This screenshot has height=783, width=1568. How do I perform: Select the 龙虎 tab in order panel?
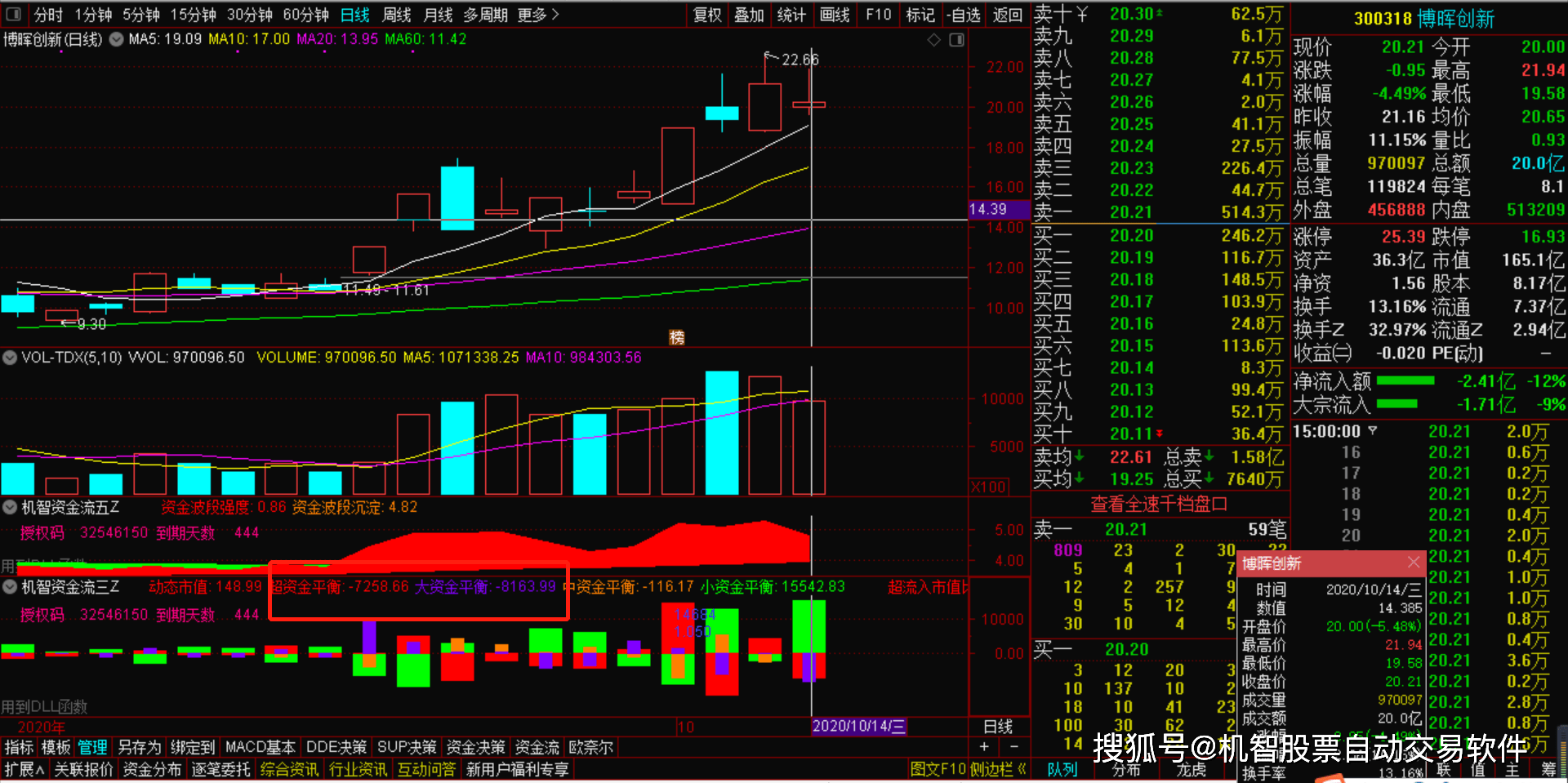coord(1191,769)
